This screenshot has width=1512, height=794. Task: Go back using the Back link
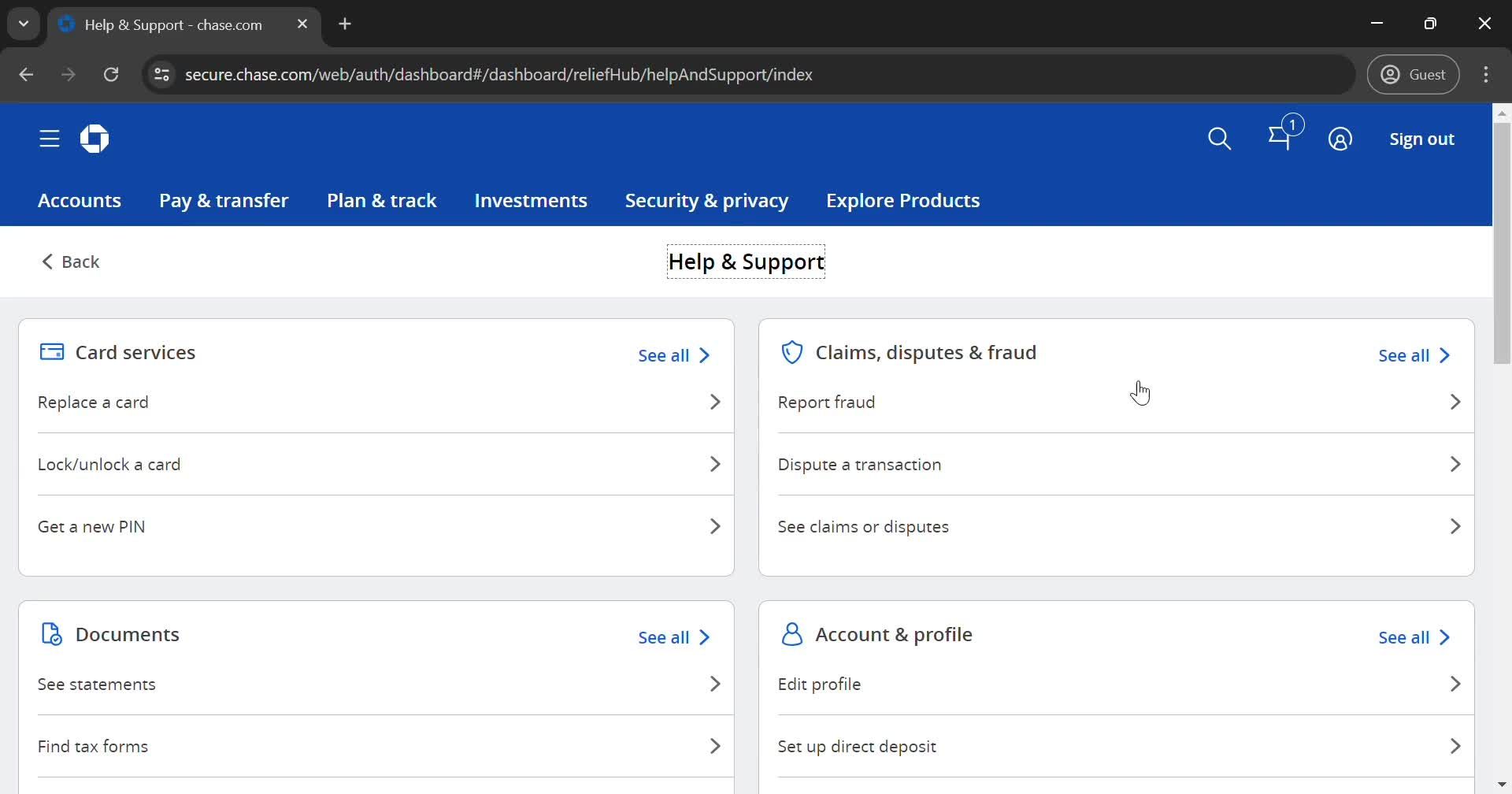point(71,262)
